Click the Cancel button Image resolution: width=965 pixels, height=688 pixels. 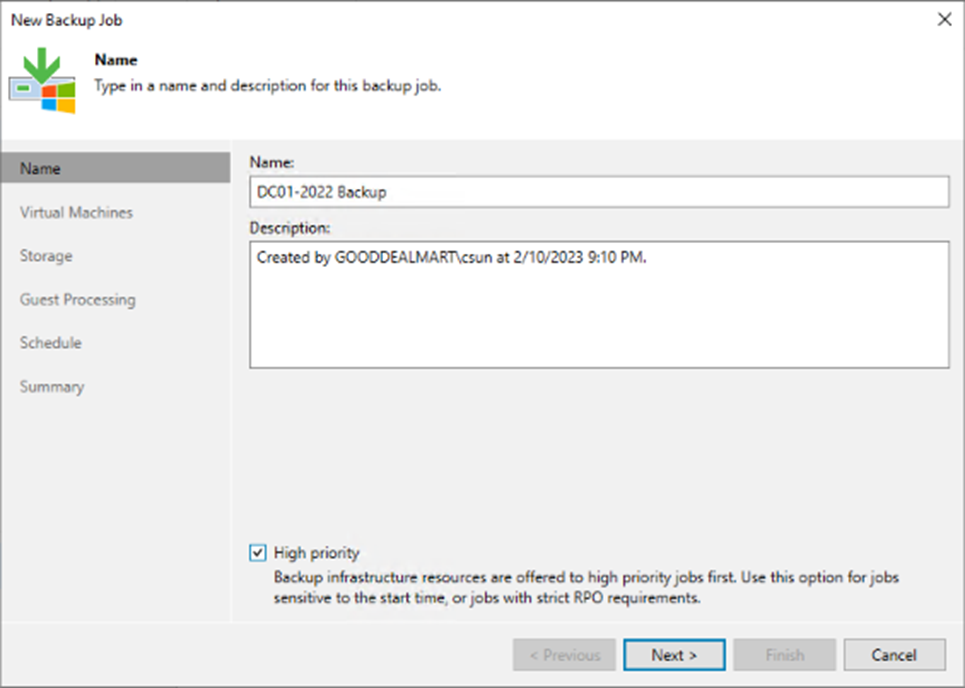point(893,655)
